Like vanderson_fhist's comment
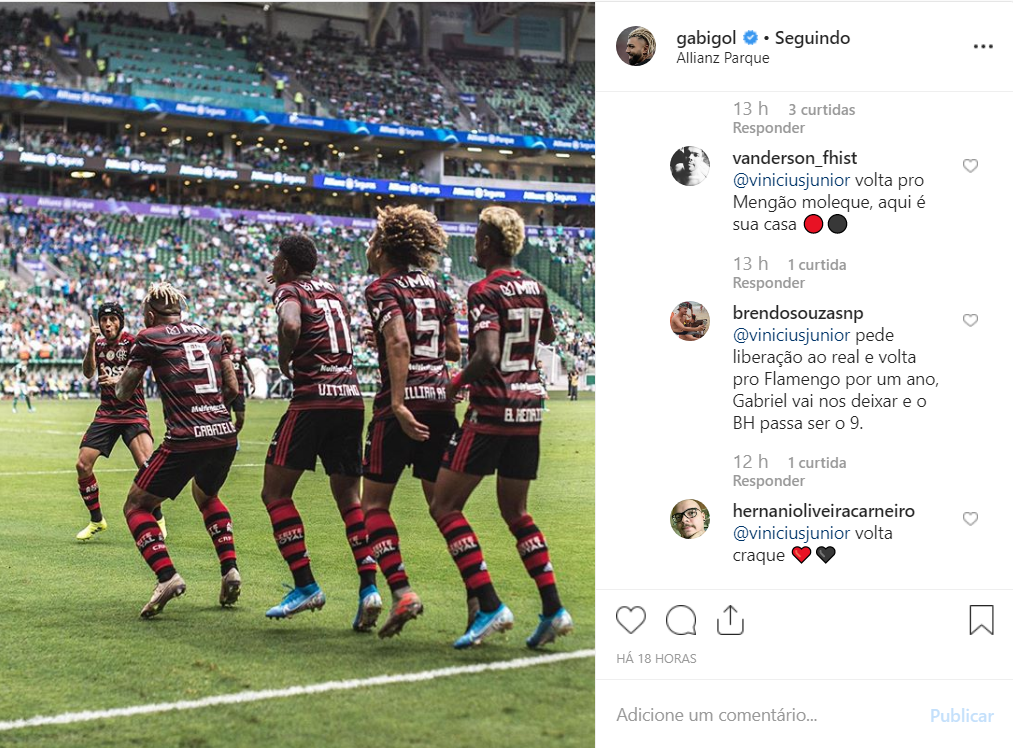Viewport: 1013px width, 748px height. (x=970, y=166)
